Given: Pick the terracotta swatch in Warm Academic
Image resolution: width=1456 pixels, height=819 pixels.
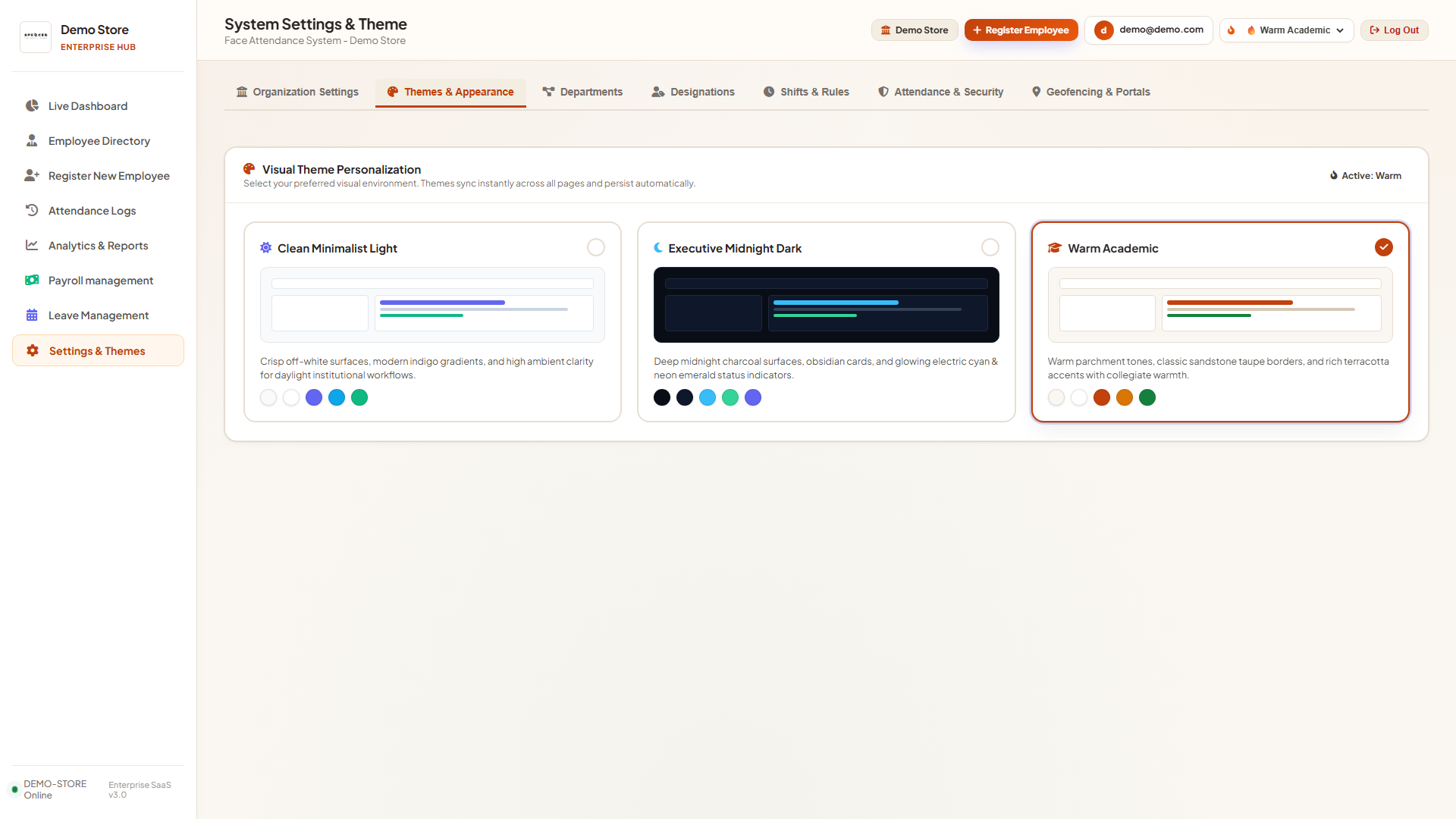Looking at the screenshot, I should (x=1102, y=397).
